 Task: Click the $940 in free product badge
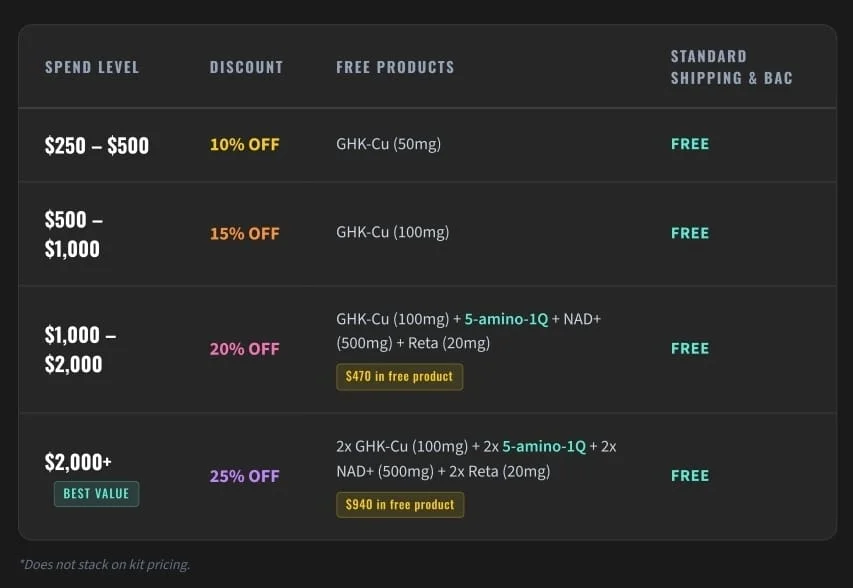coord(399,505)
